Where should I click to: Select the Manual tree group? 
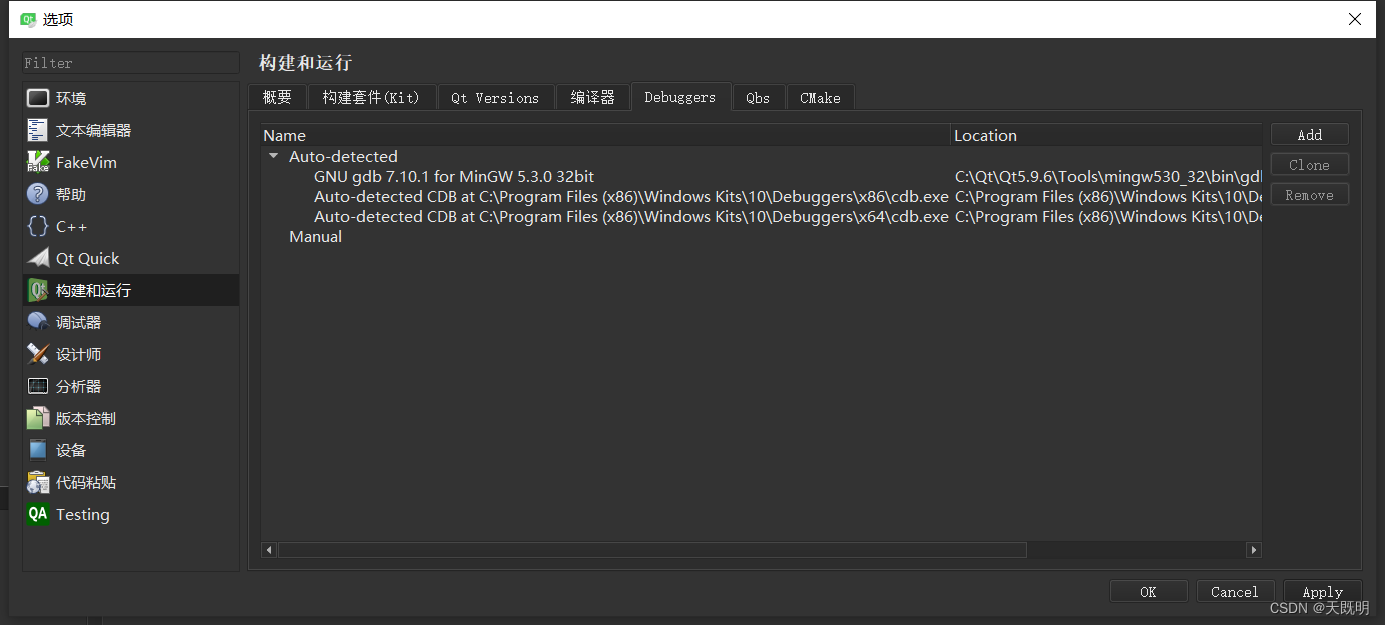tap(315, 236)
